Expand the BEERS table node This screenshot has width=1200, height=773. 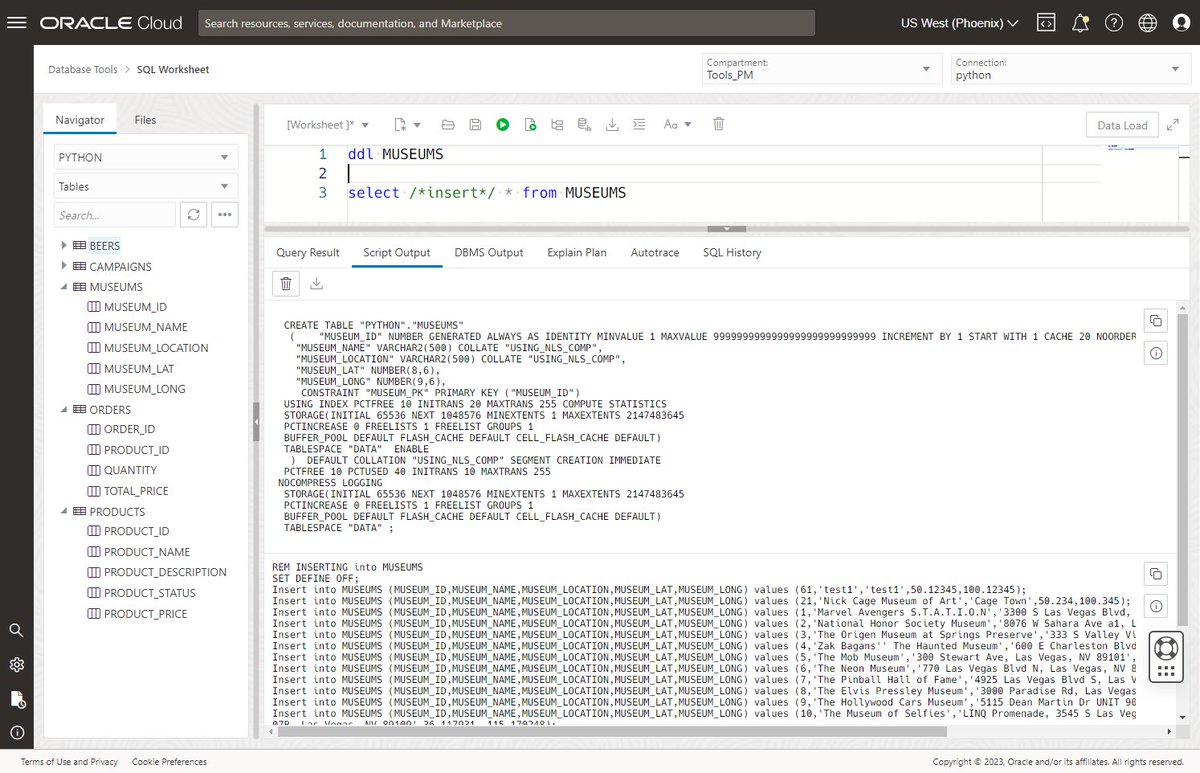coord(65,245)
